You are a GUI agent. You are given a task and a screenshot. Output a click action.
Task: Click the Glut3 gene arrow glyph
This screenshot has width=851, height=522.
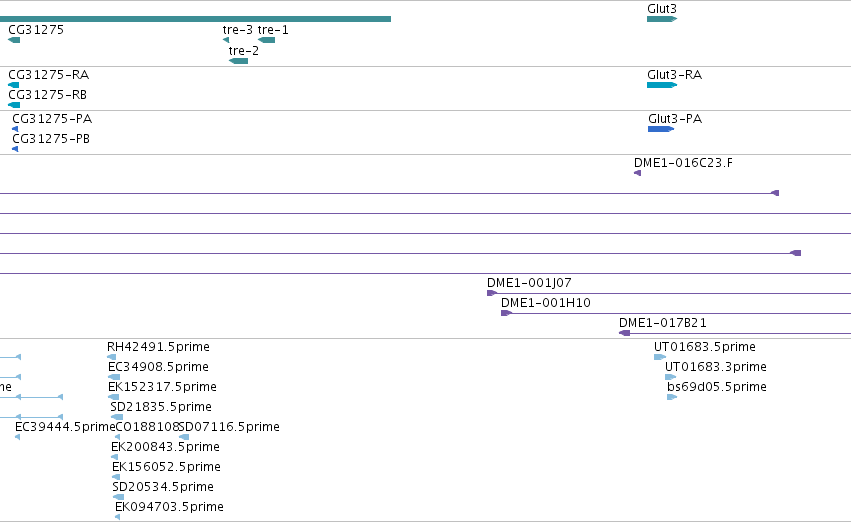tap(662, 19)
